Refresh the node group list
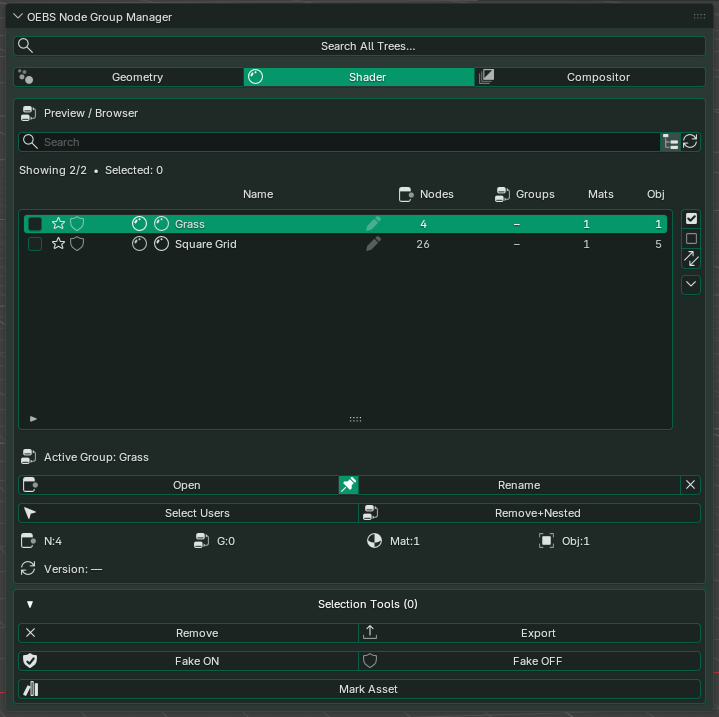This screenshot has height=717, width=719. [x=690, y=142]
